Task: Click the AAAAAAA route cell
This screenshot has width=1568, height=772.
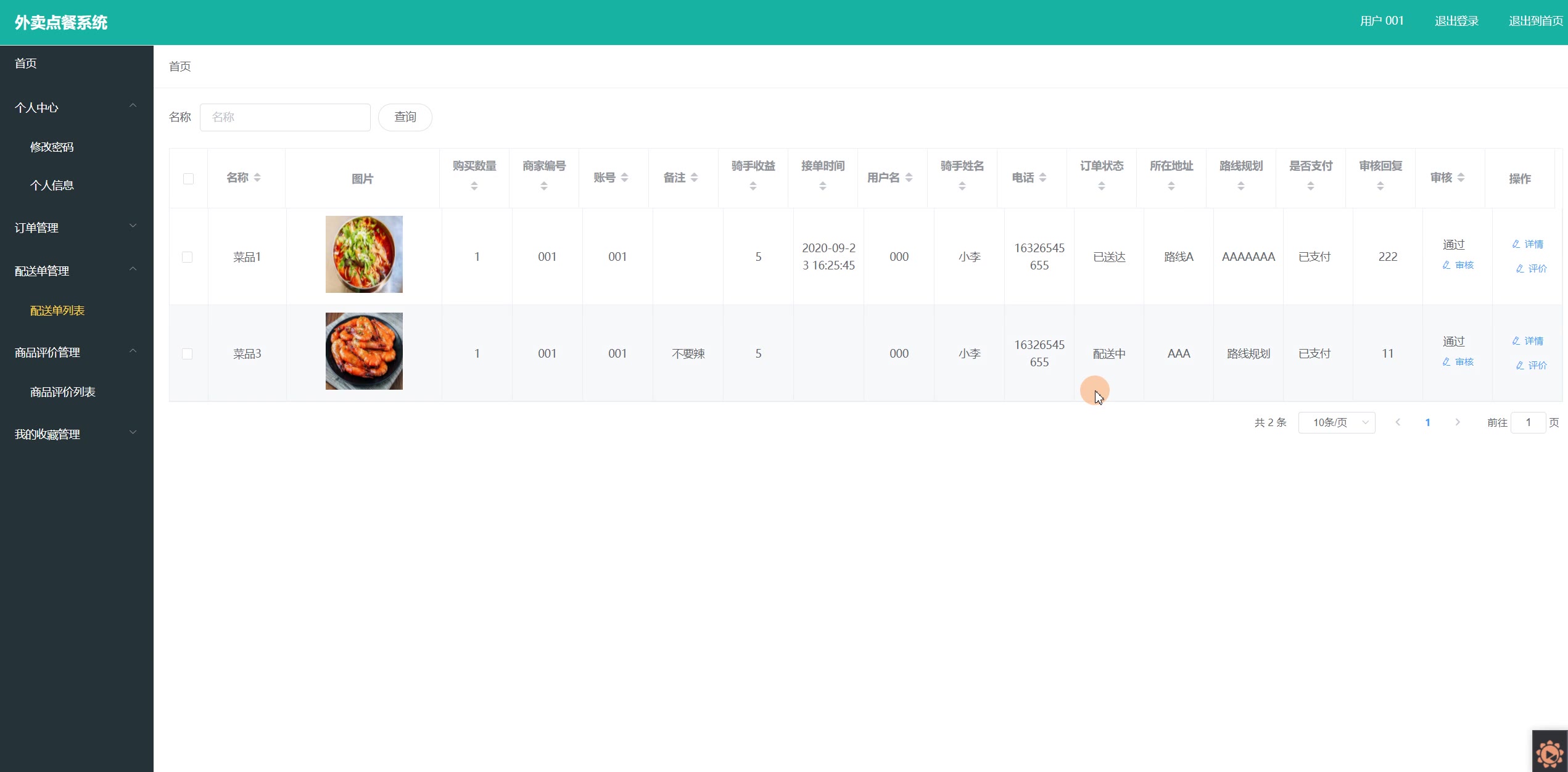Action: click(1248, 257)
